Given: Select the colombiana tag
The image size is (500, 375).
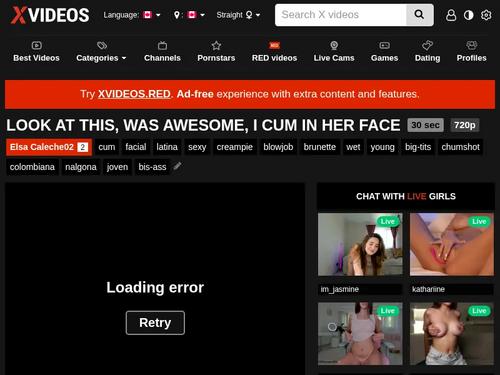Looking at the screenshot, I should [32, 167].
